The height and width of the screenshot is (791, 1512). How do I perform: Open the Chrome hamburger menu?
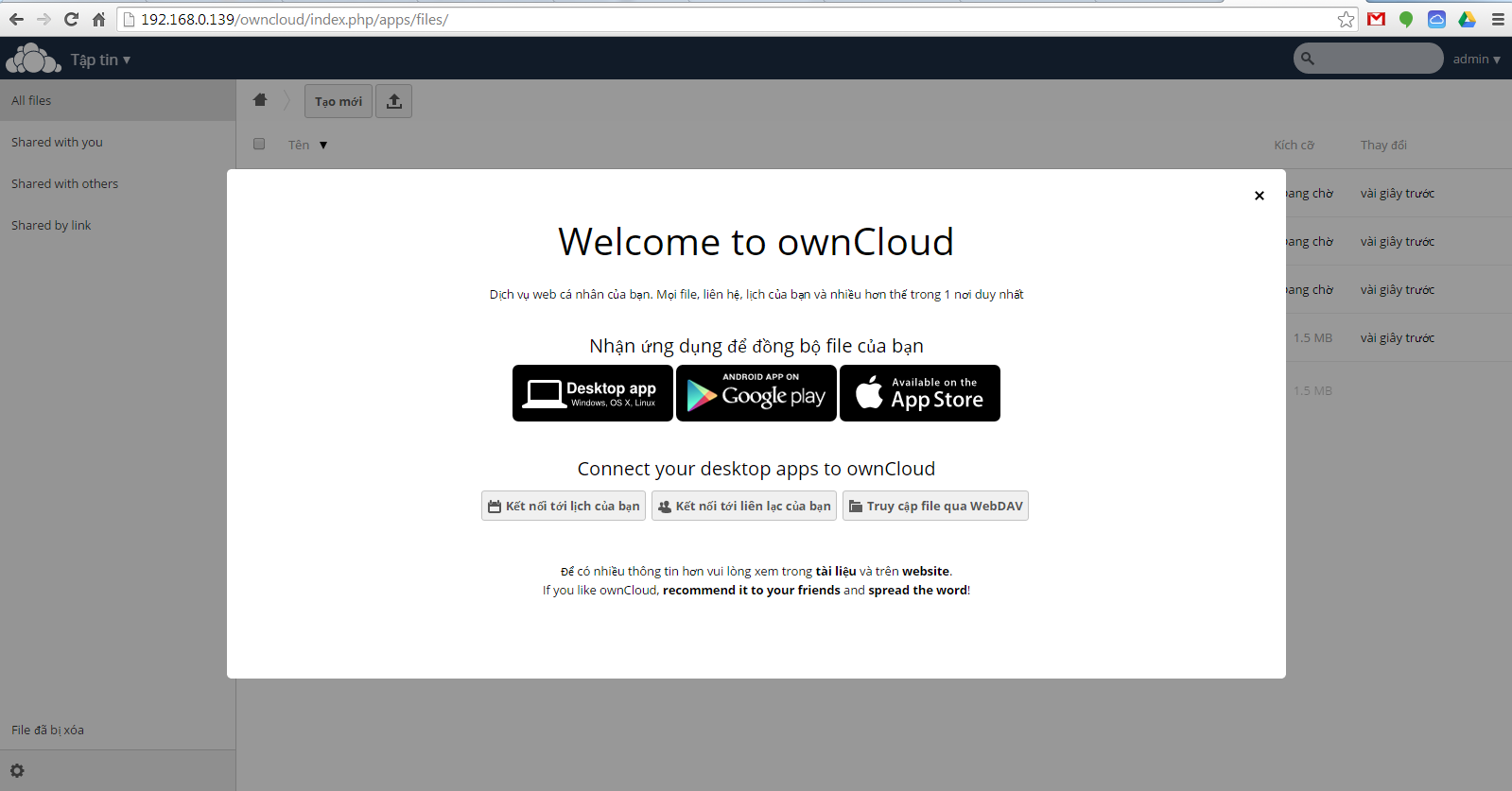(x=1498, y=19)
